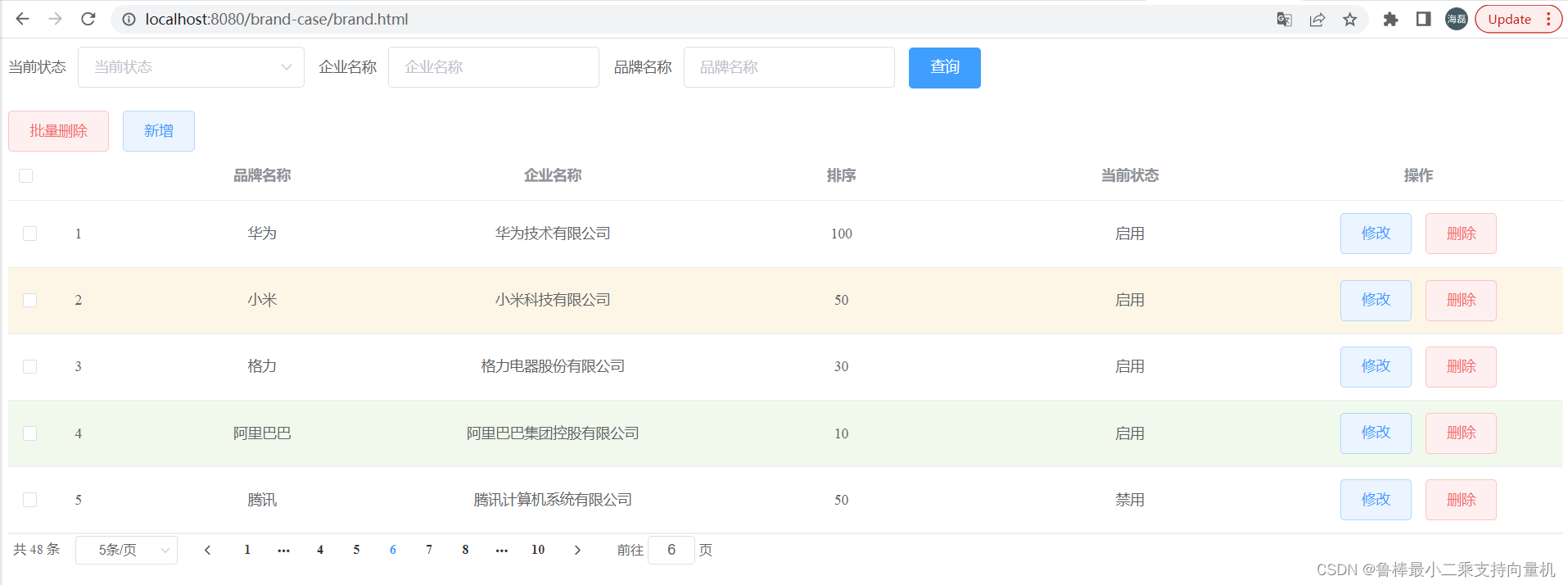This screenshot has width=1568, height=585.
Task: Click 修改 for the 小米 row
Action: click(x=1376, y=300)
